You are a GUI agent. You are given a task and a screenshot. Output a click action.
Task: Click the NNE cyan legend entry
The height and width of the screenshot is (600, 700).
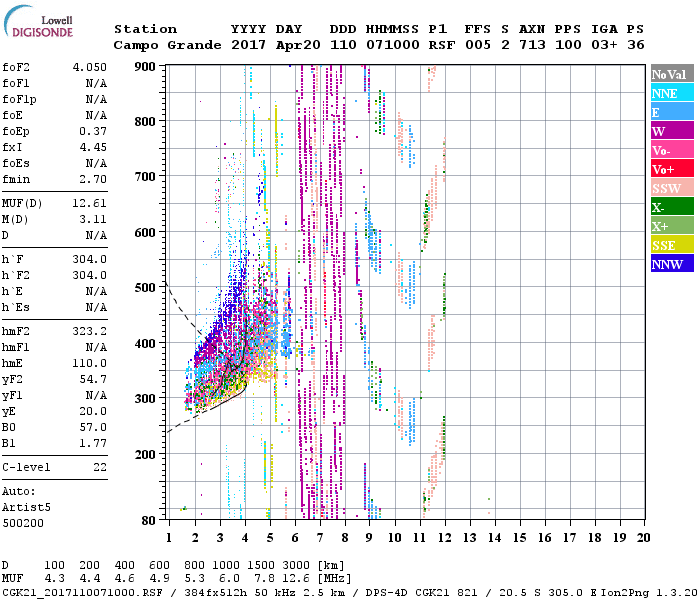pos(671,93)
